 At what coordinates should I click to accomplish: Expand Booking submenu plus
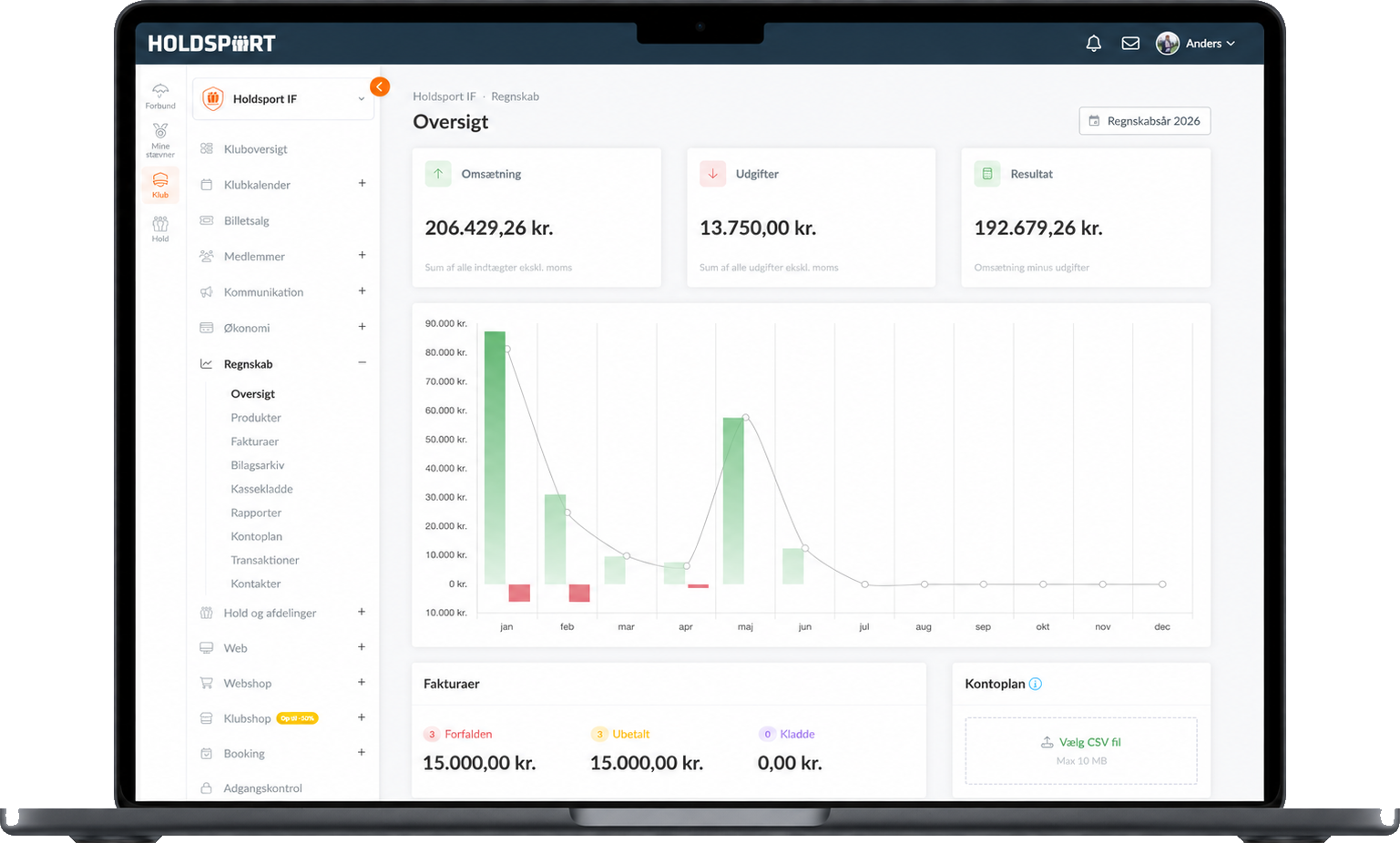pos(362,752)
